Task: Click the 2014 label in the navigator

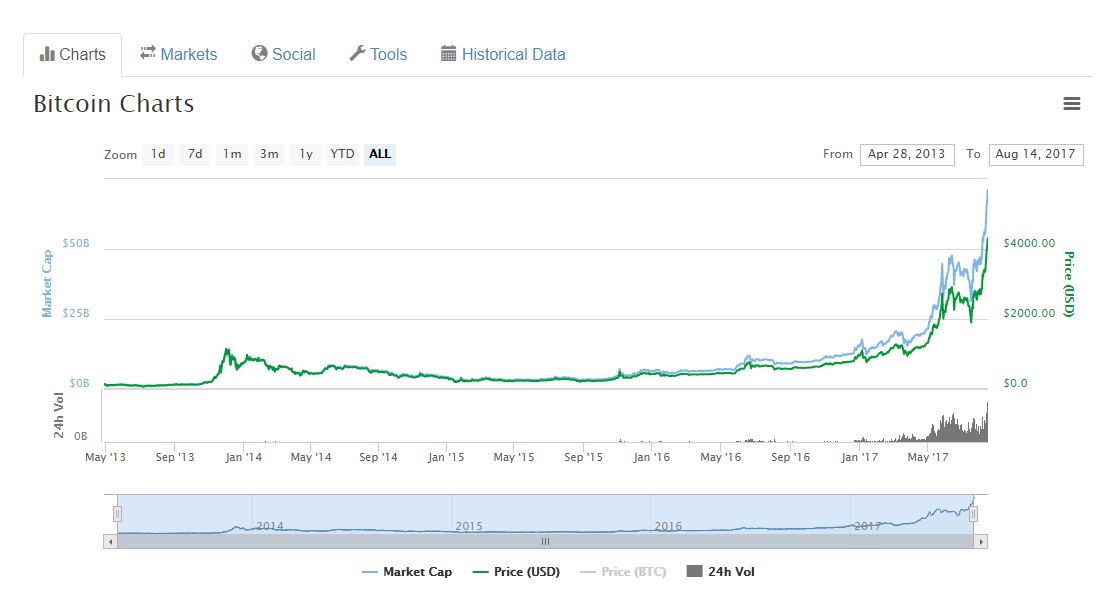Action: [x=269, y=526]
